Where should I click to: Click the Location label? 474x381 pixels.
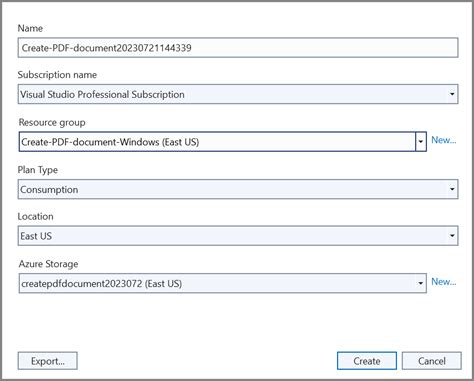[x=35, y=217]
